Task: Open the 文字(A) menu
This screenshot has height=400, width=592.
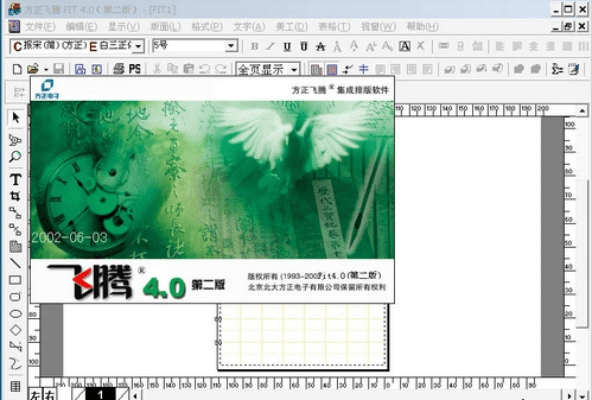Action: click(x=249, y=27)
